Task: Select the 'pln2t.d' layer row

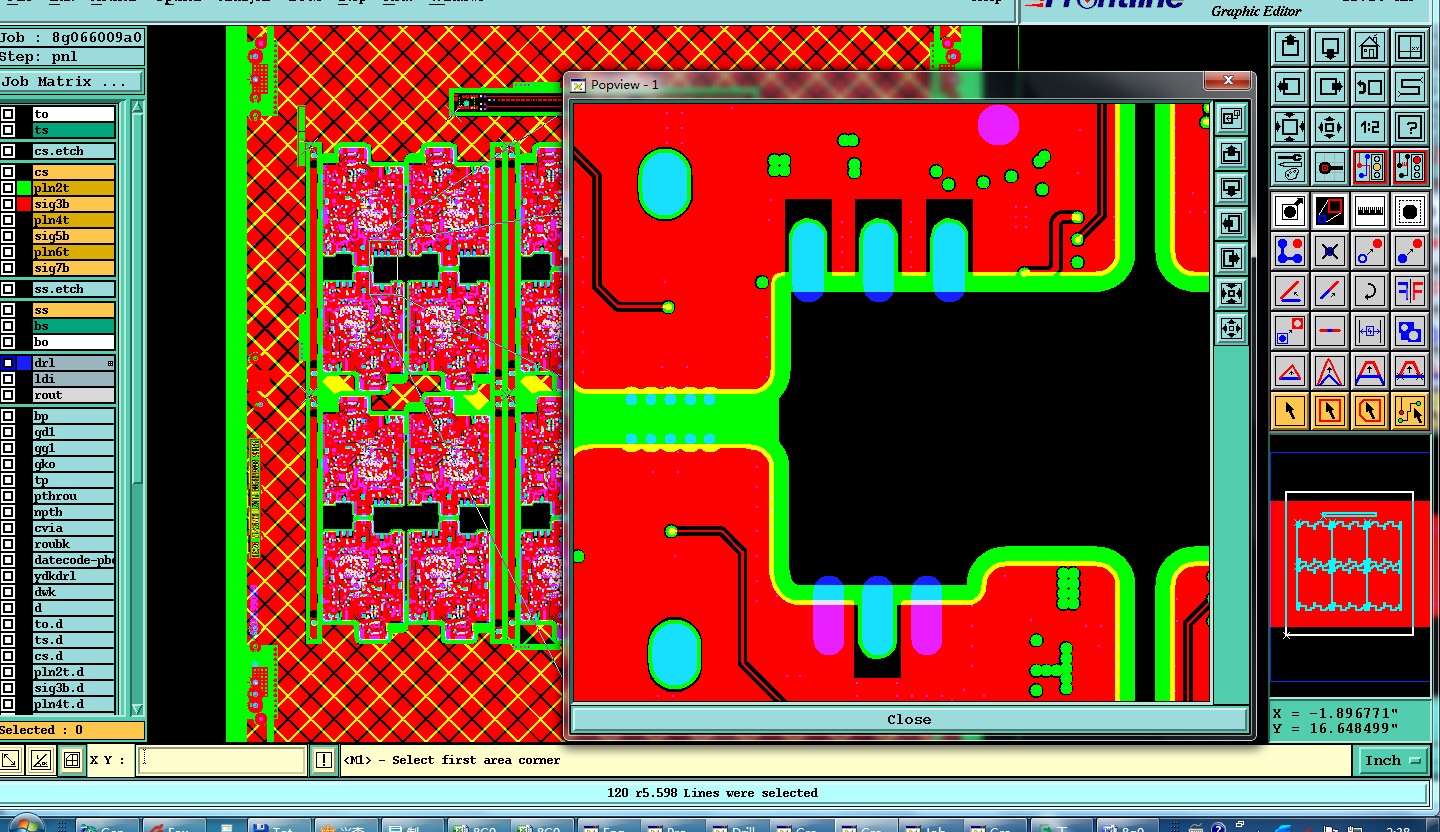Action: pyautogui.click(x=73, y=672)
